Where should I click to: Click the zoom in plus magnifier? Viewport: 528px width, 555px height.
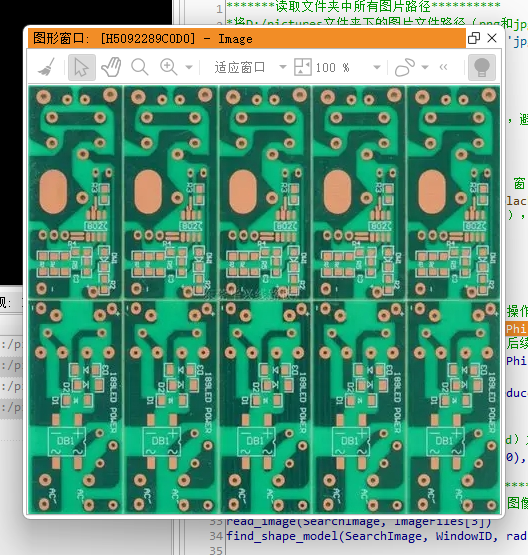pyautogui.click(x=168, y=67)
